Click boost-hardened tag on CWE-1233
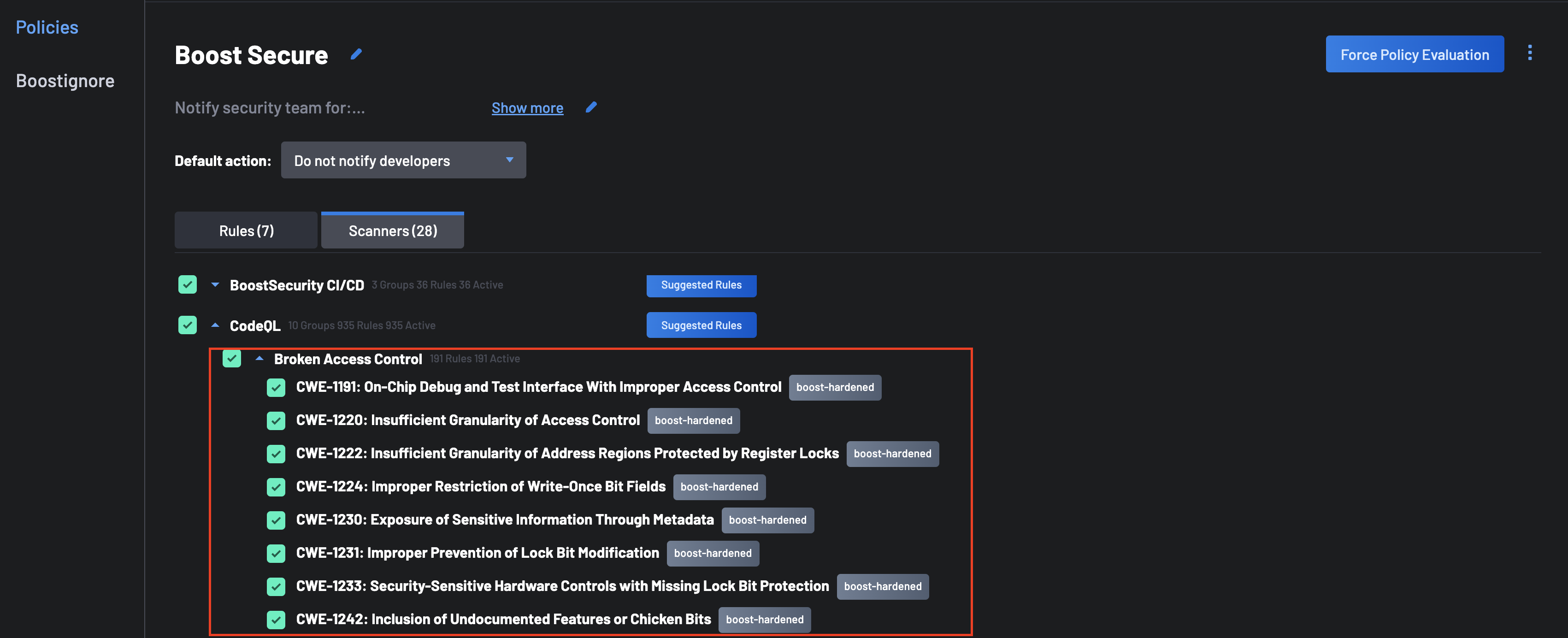Image resolution: width=1568 pixels, height=638 pixels. (883, 586)
